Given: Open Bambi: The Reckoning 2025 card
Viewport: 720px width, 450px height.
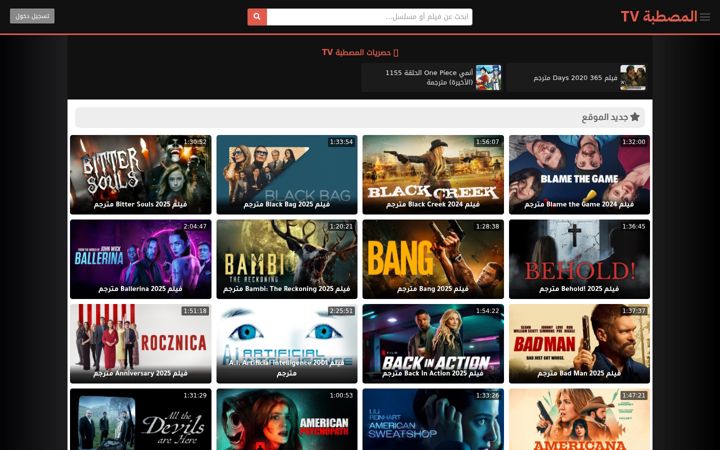Looking at the screenshot, I should pyautogui.click(x=287, y=259).
